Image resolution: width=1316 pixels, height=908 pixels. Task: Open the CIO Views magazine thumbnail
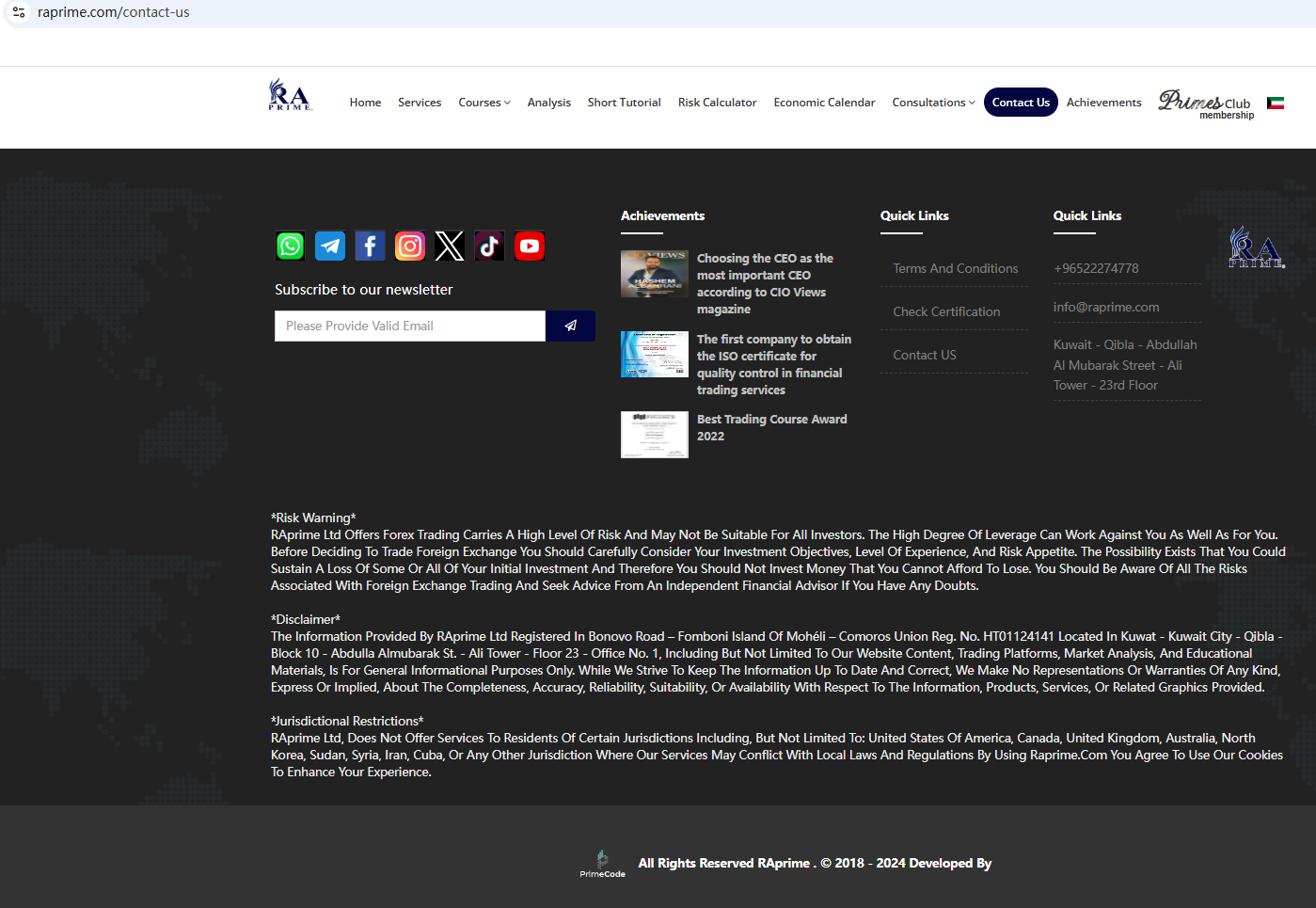pos(655,274)
